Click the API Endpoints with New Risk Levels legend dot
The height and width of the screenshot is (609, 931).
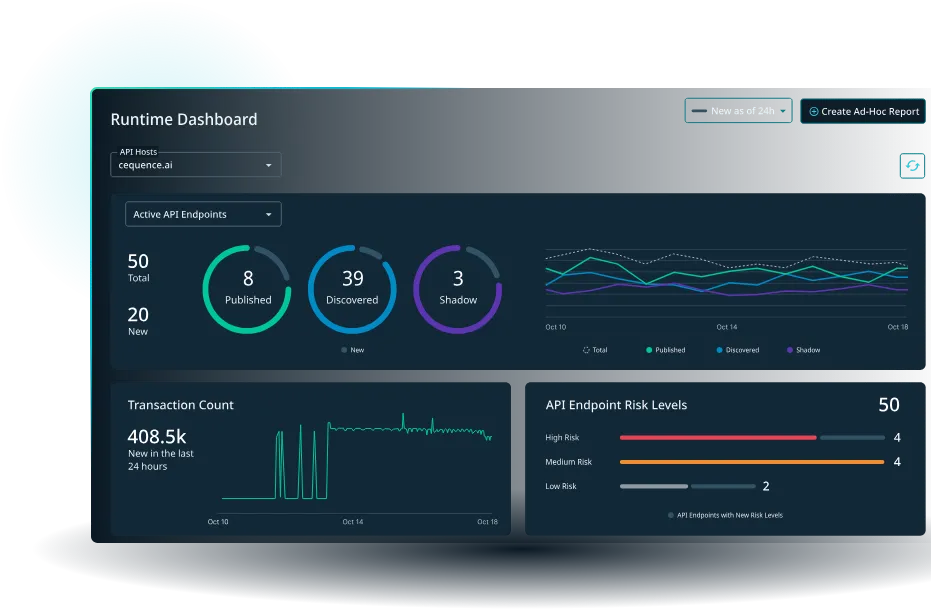(x=669, y=514)
